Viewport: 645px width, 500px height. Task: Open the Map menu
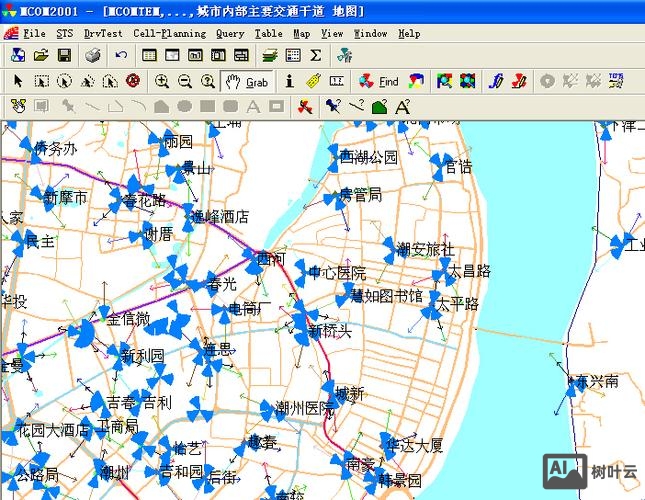[301, 33]
